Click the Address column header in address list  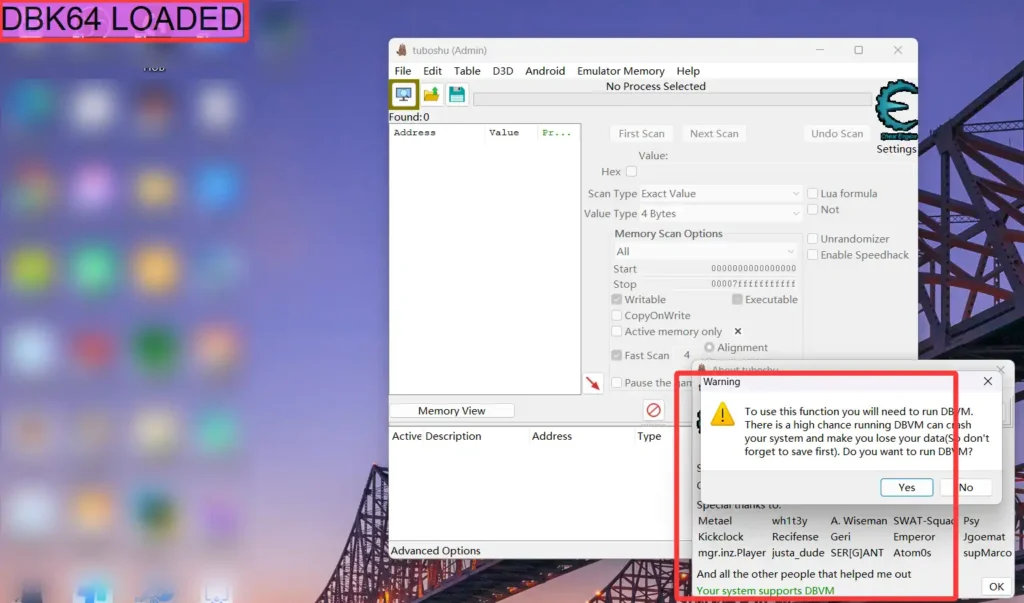click(552, 436)
